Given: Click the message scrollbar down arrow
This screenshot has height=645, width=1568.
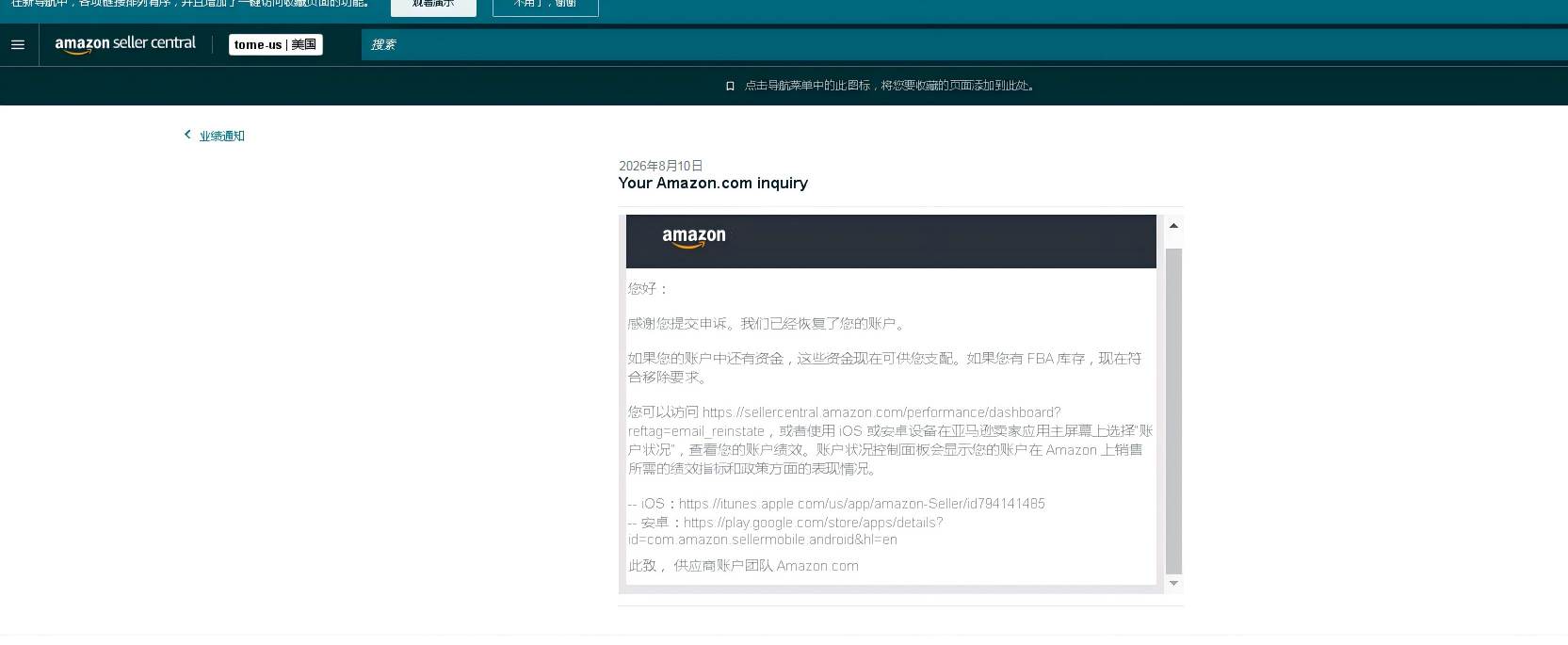Looking at the screenshot, I should click(x=1173, y=584).
